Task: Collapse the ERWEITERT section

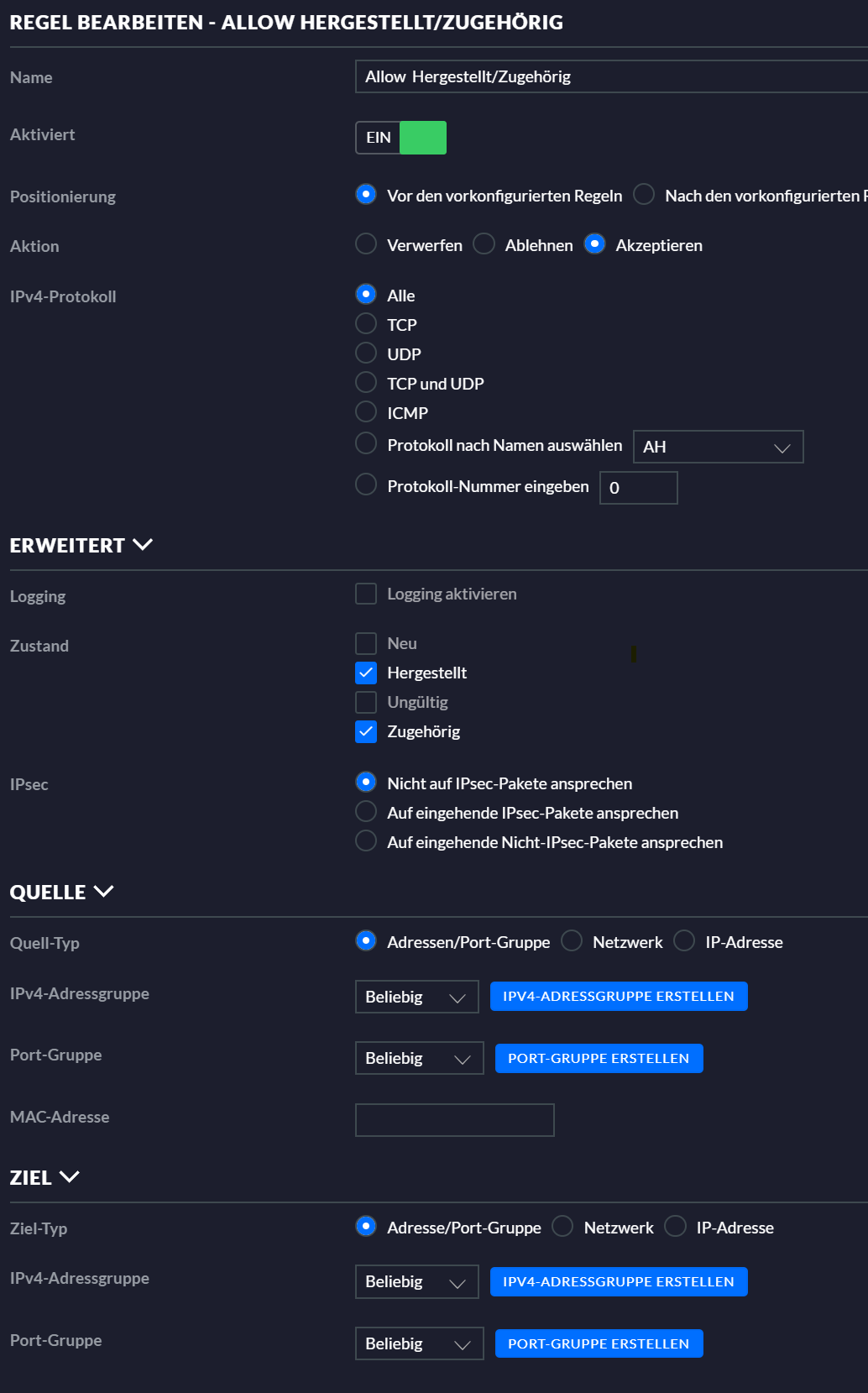Action: point(81,546)
